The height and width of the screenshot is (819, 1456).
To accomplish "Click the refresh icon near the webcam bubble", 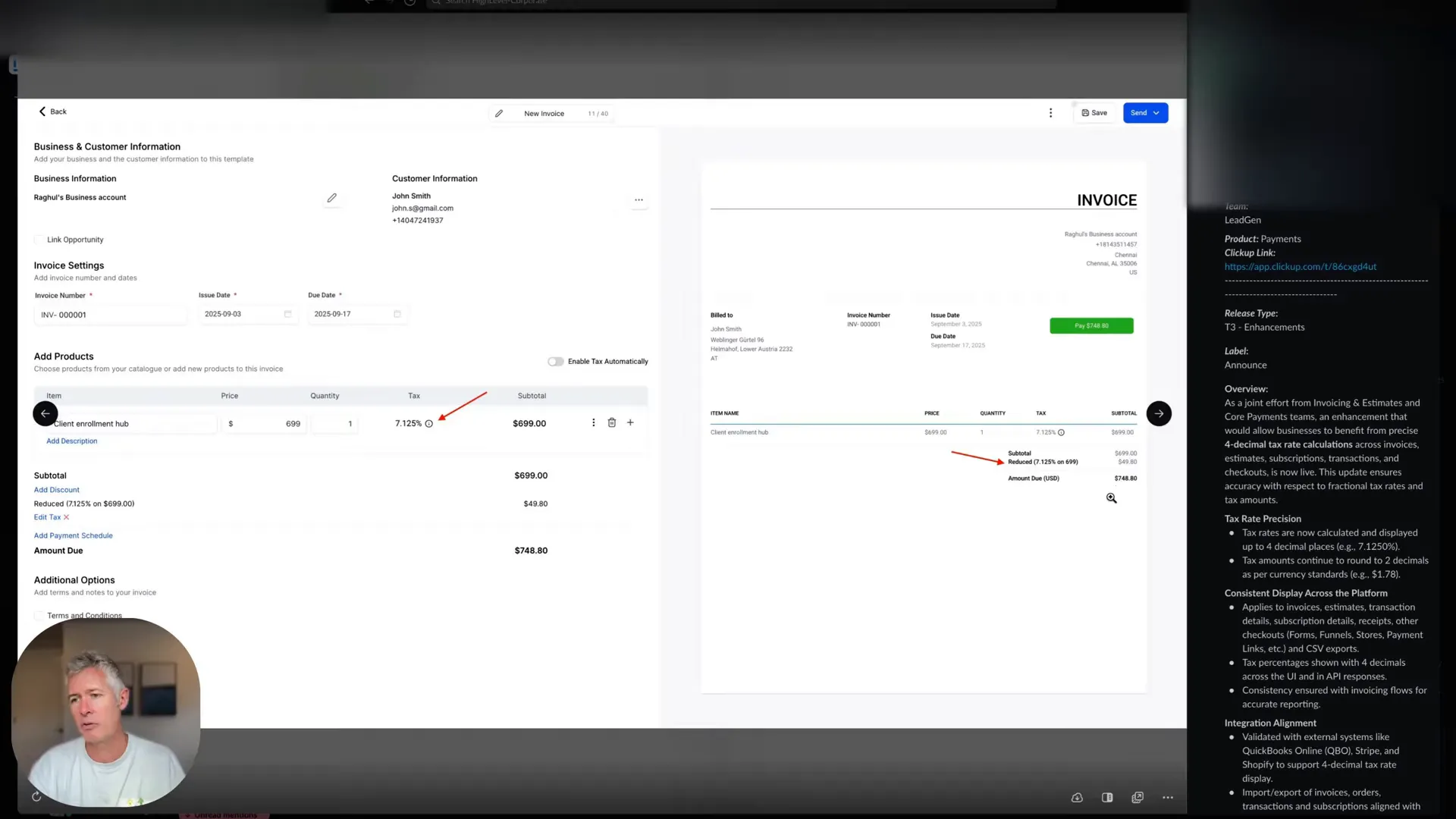I will pyautogui.click(x=36, y=796).
